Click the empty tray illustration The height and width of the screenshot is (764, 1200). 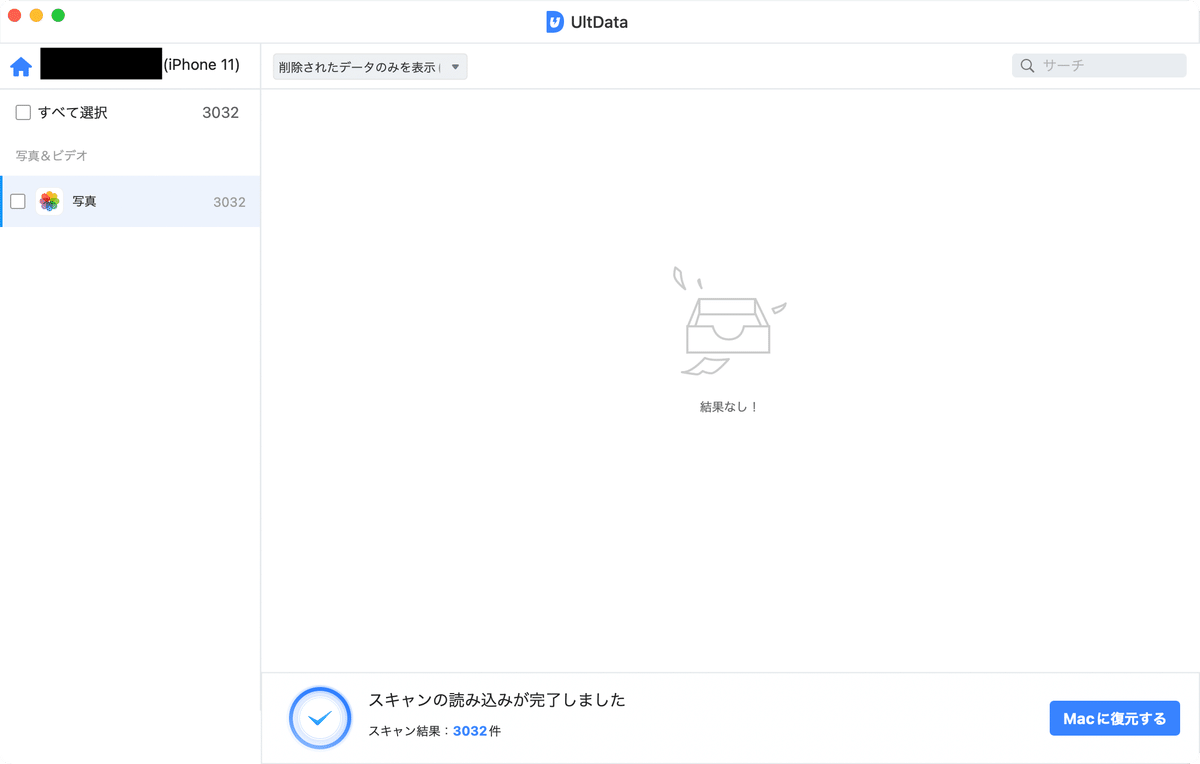[x=727, y=325]
